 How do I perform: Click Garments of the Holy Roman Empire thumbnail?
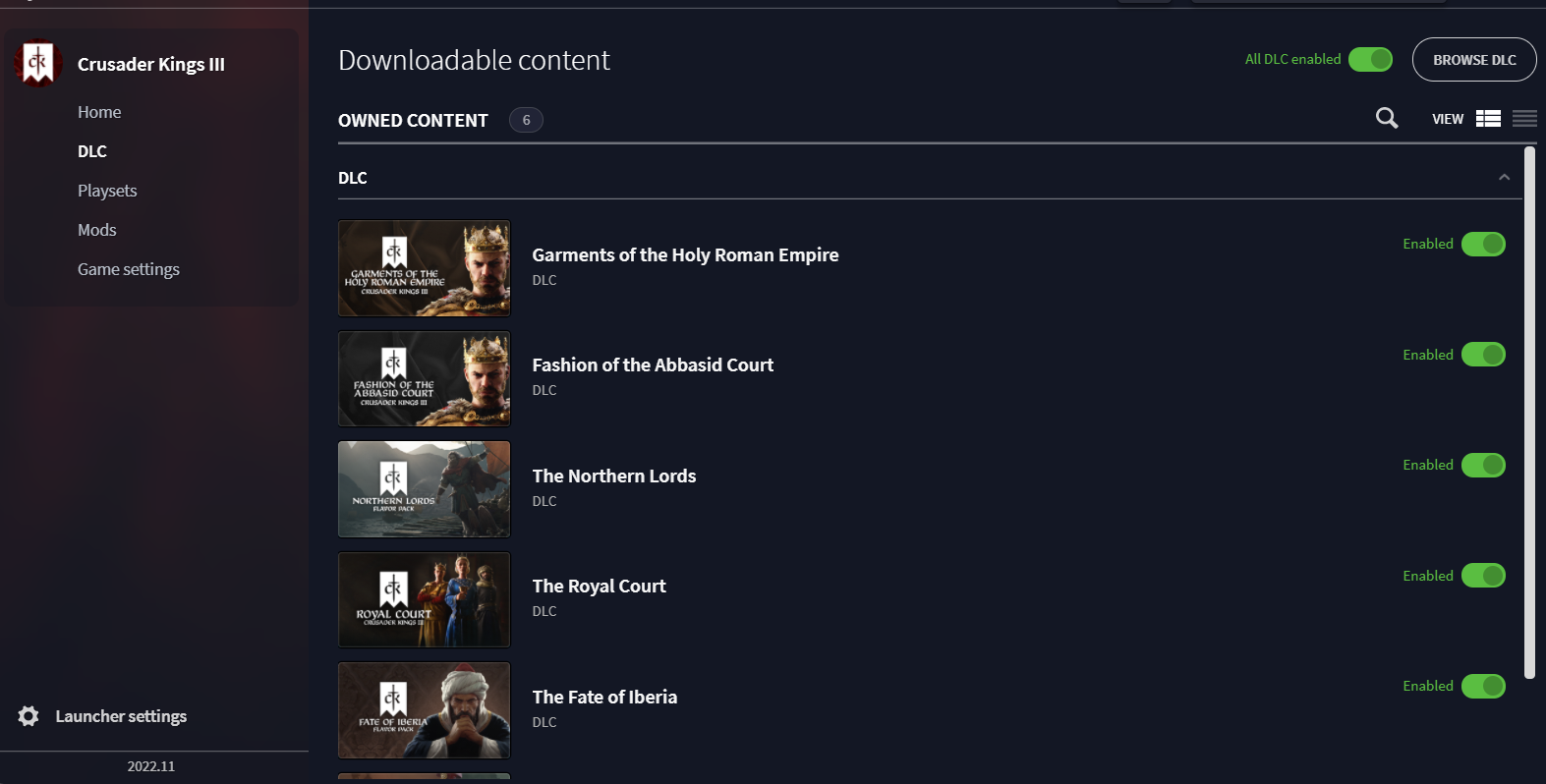point(425,268)
